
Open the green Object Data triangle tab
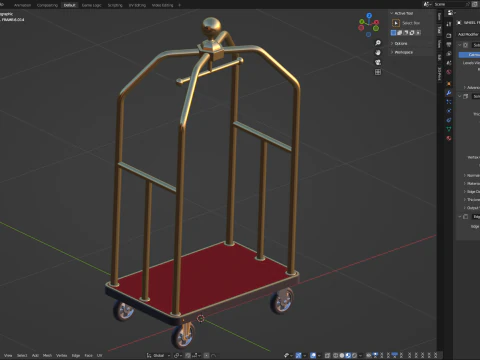(449, 129)
